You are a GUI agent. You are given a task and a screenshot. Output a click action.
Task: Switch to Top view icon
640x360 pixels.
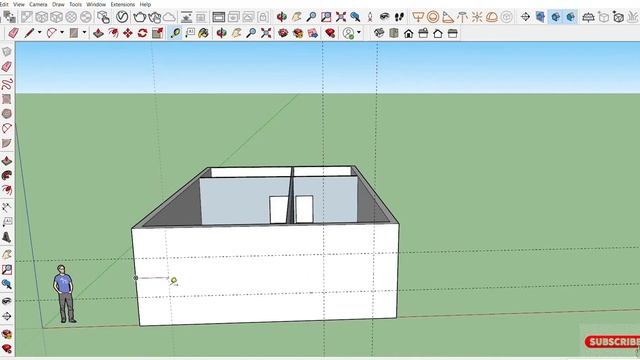pyautogui.click(x=394, y=33)
